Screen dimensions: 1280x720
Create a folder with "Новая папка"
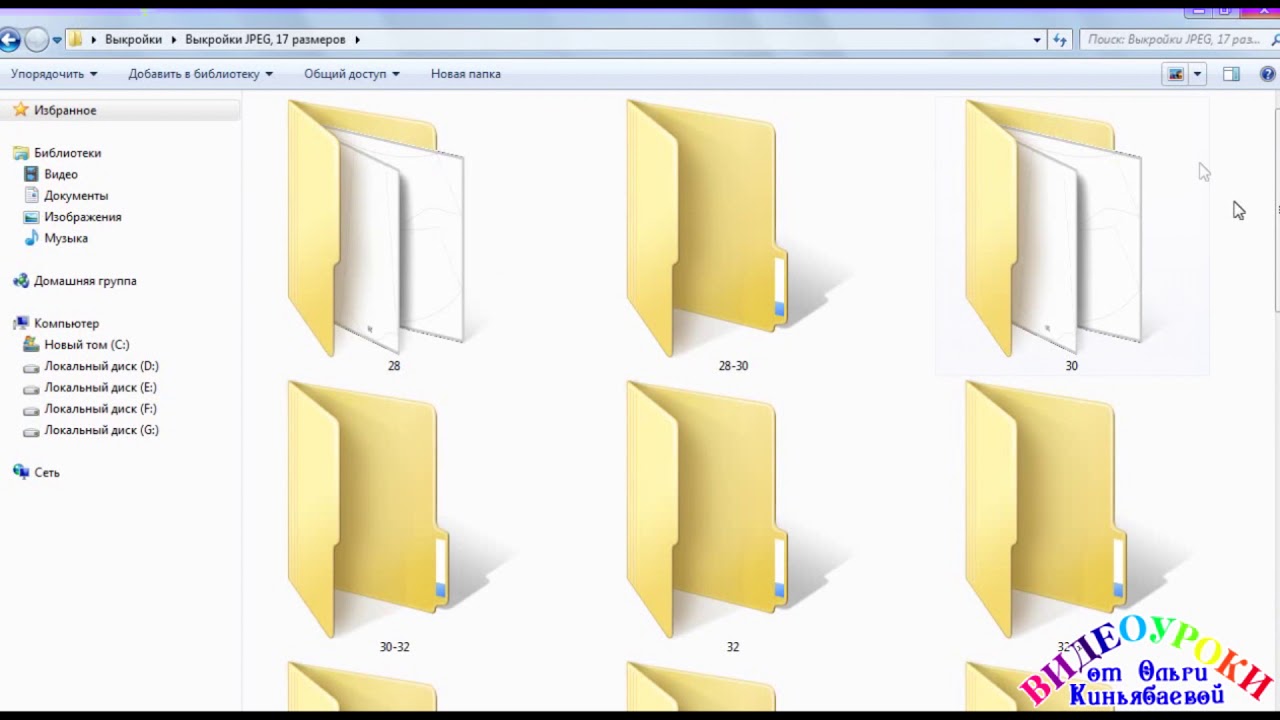(x=466, y=74)
